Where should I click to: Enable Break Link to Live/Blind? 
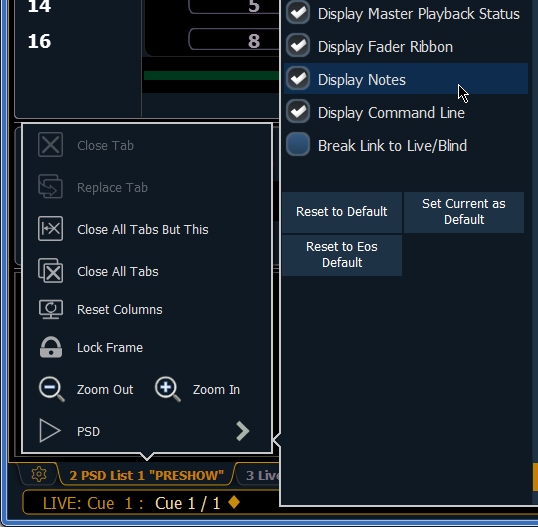click(298, 144)
